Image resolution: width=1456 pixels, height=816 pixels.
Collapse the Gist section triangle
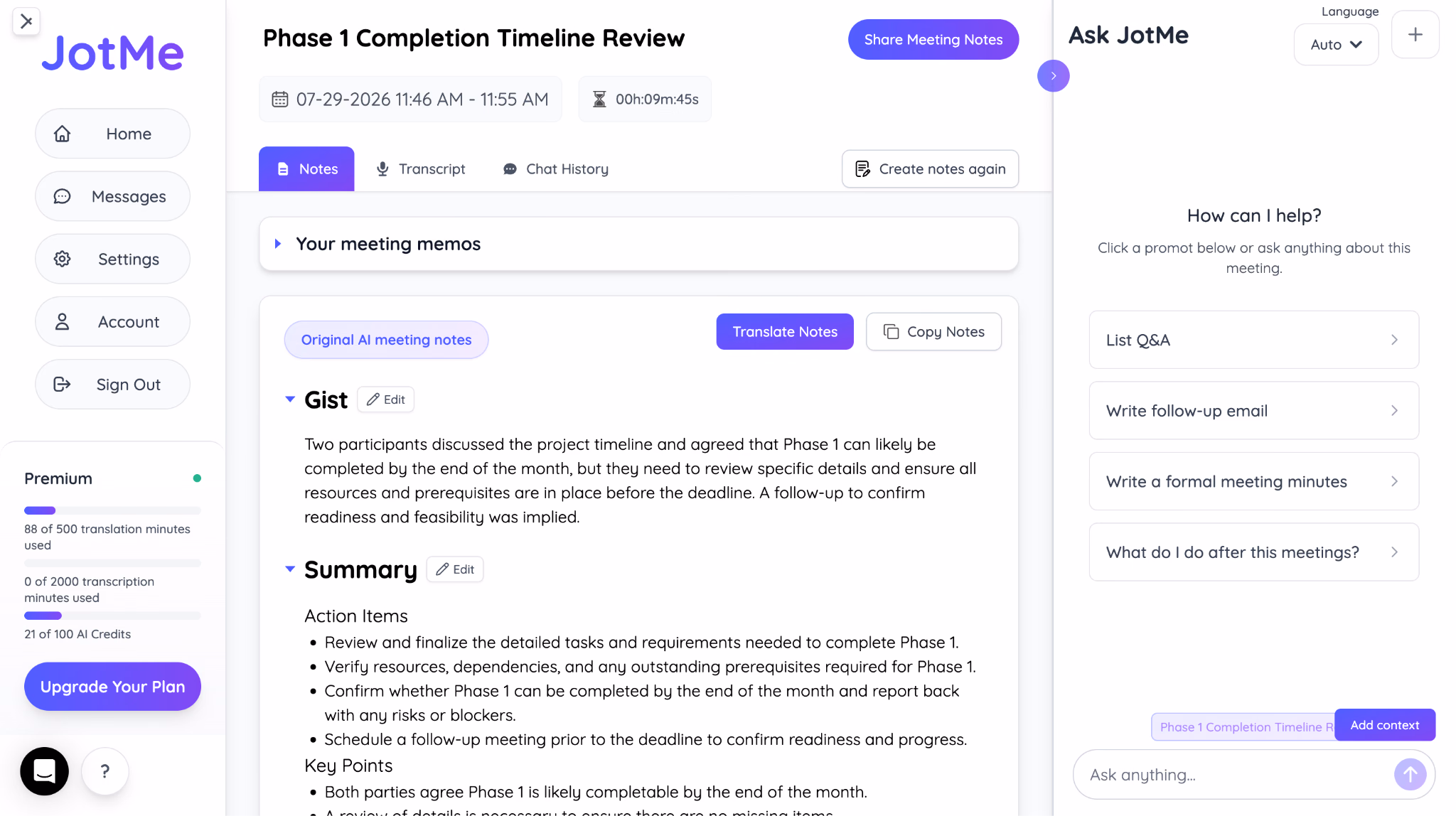click(290, 399)
